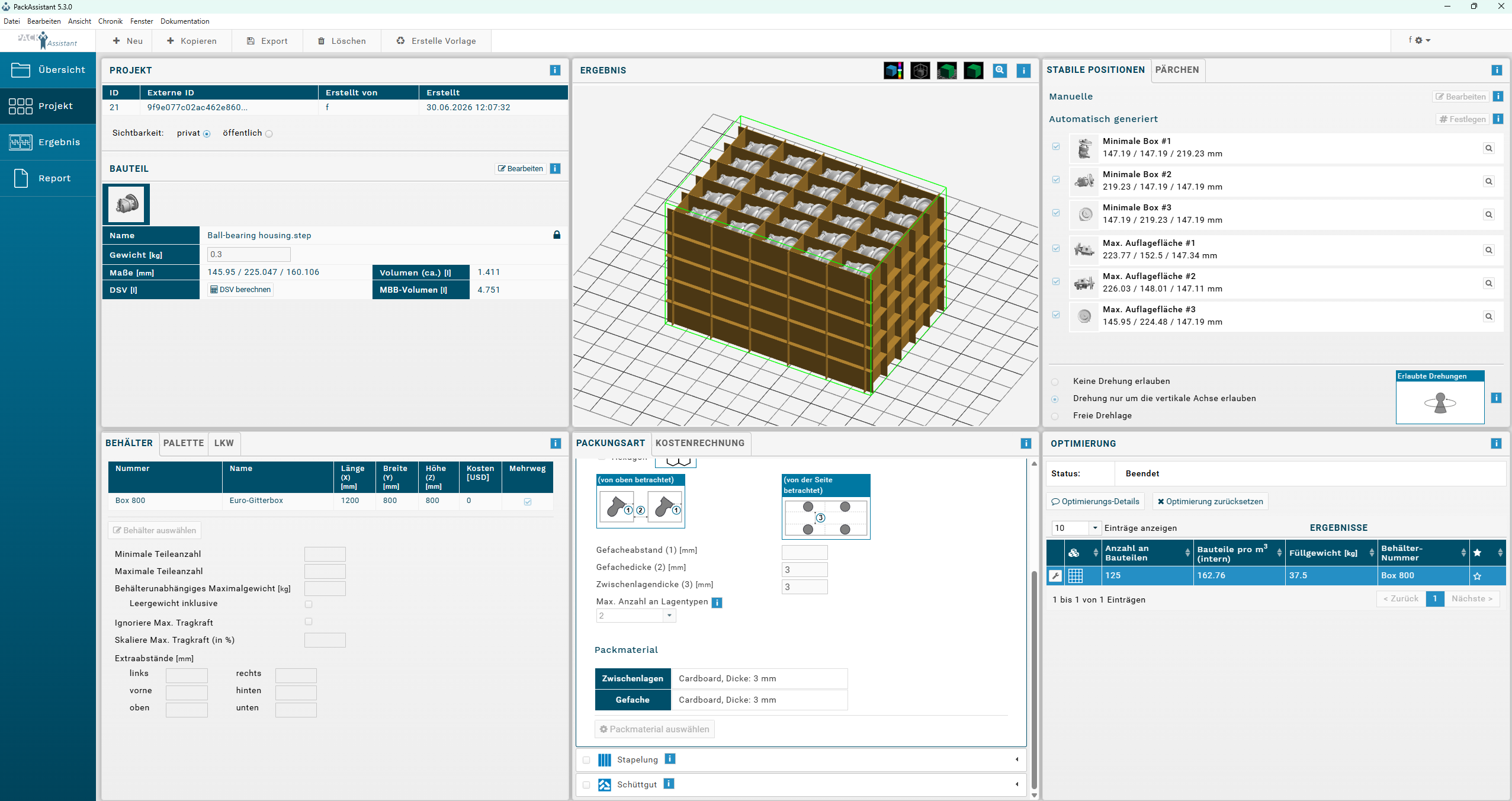The height and width of the screenshot is (801, 1512).
Task: Toggle Ignoriere Max. Tragkraft checkbox
Action: [x=309, y=621]
